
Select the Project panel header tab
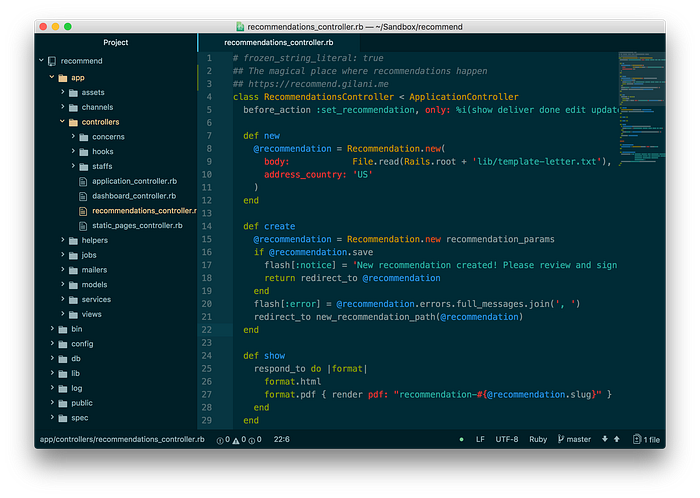(x=116, y=42)
